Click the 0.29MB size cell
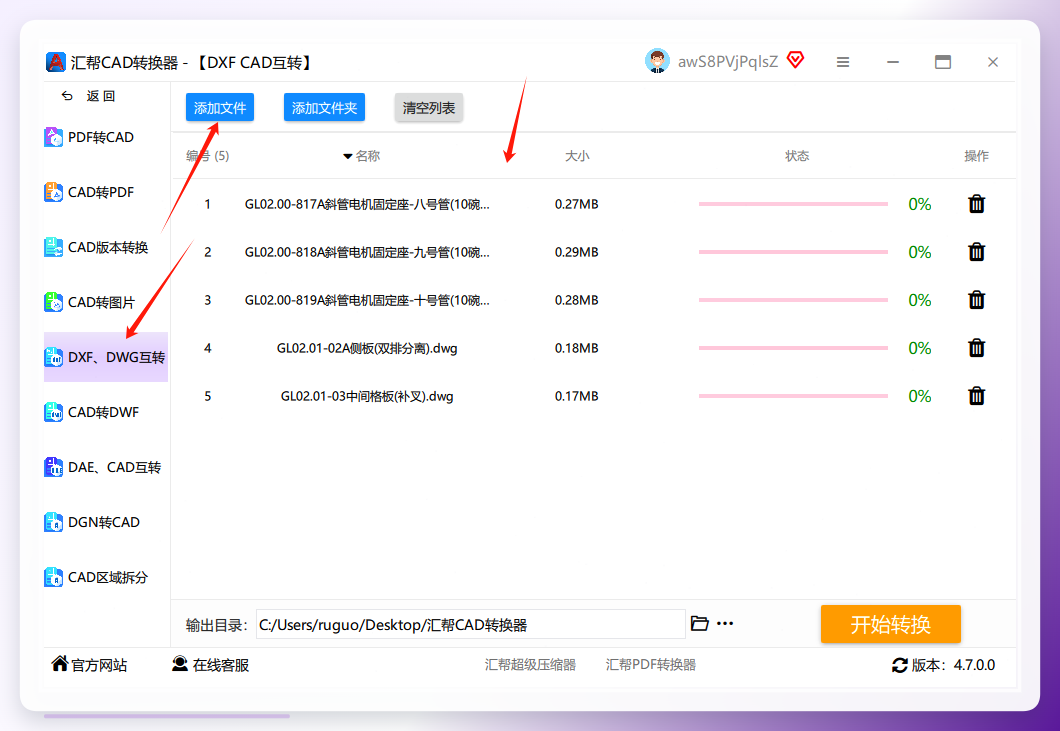Viewport: 1060px width, 731px height. click(x=577, y=252)
